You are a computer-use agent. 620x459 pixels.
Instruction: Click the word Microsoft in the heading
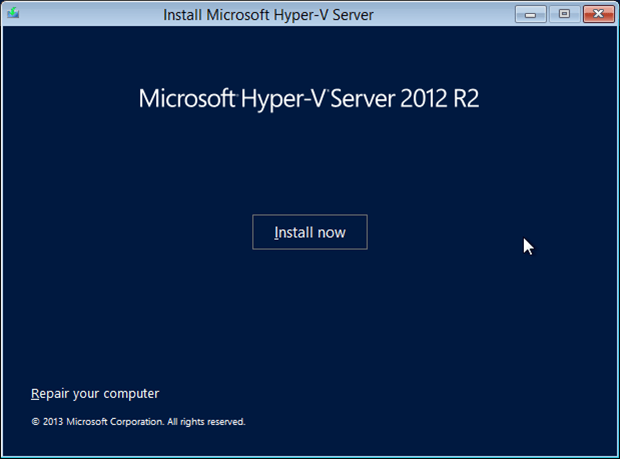coord(185,99)
